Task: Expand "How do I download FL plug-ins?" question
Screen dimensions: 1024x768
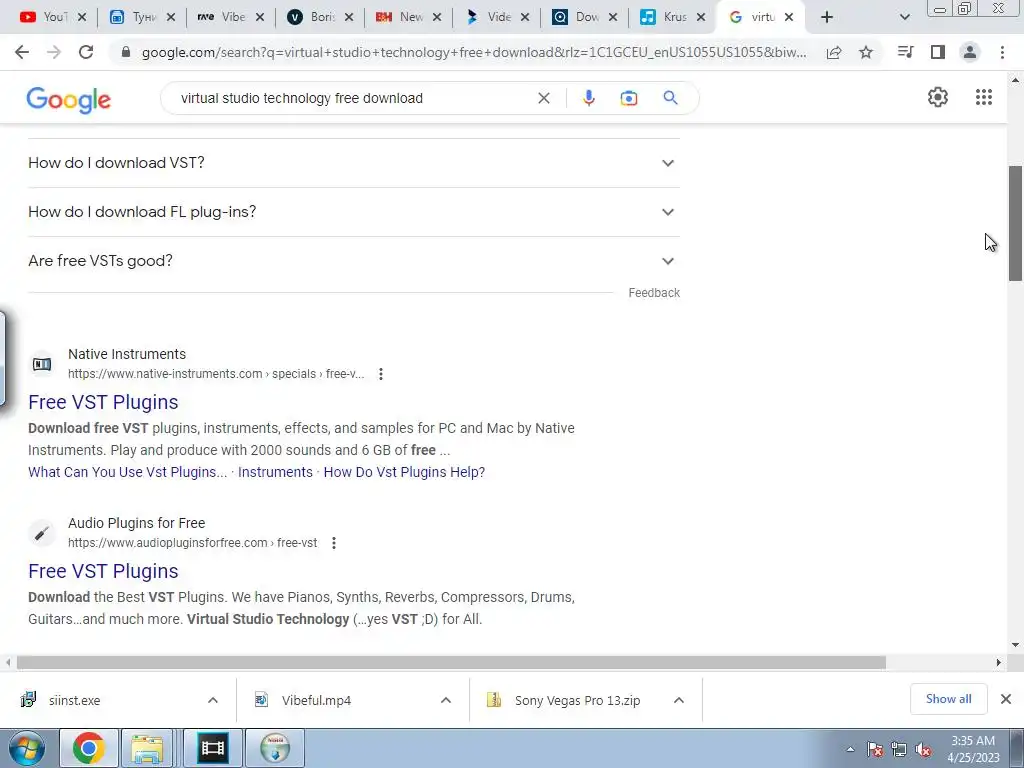Action: point(354,212)
